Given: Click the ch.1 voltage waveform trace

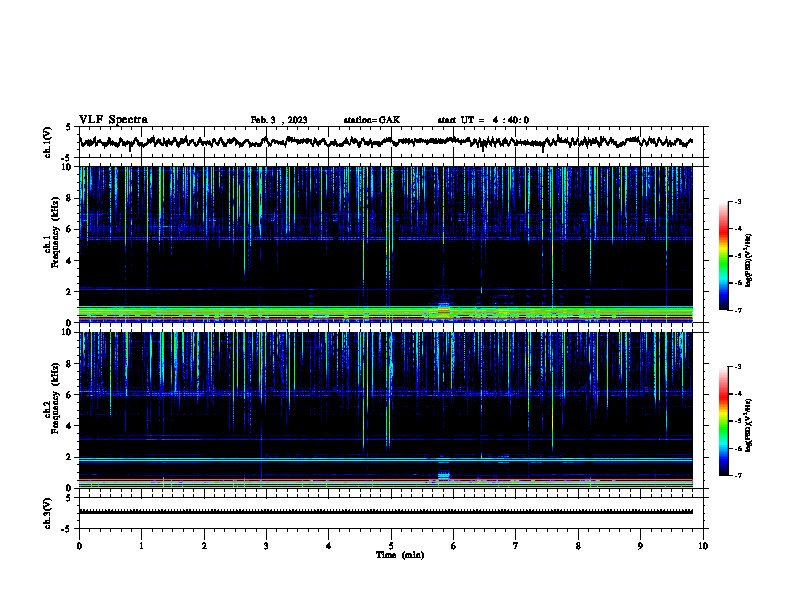Looking at the screenshot, I should (x=386, y=142).
